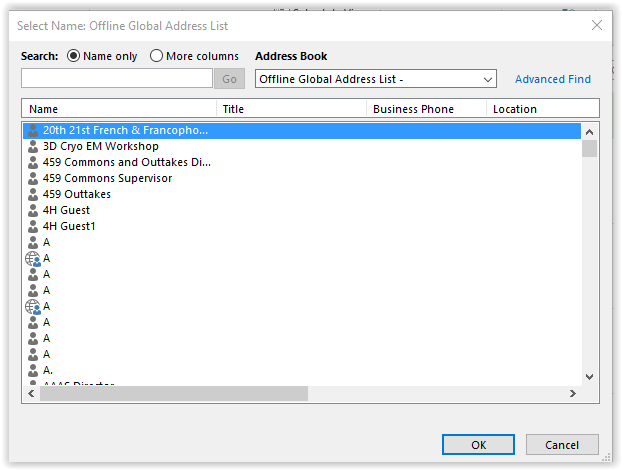Click the contact icon beside 459 Commons and Outtakes
The image size is (622, 470).
33,162
